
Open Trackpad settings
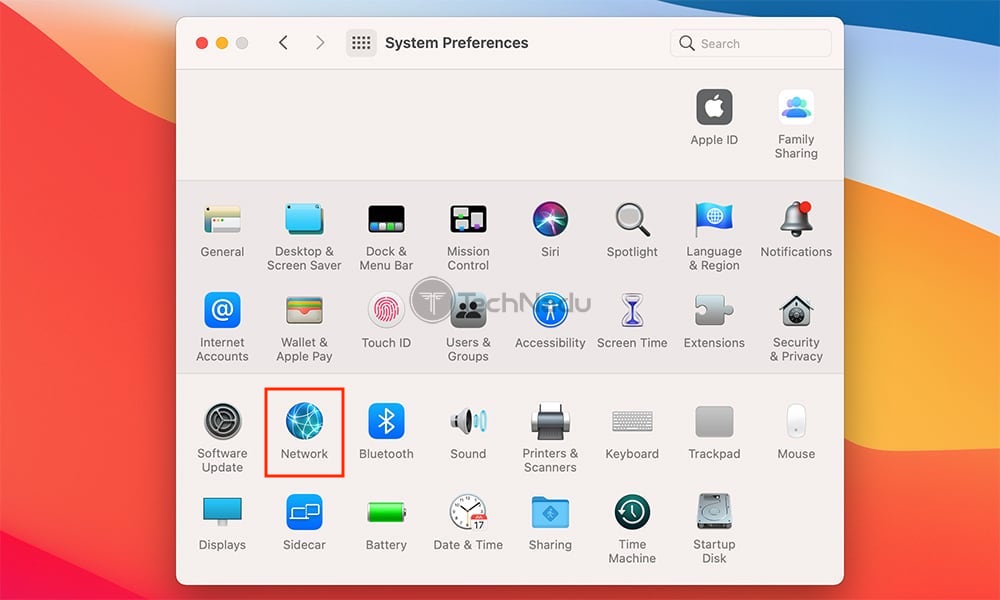(714, 421)
